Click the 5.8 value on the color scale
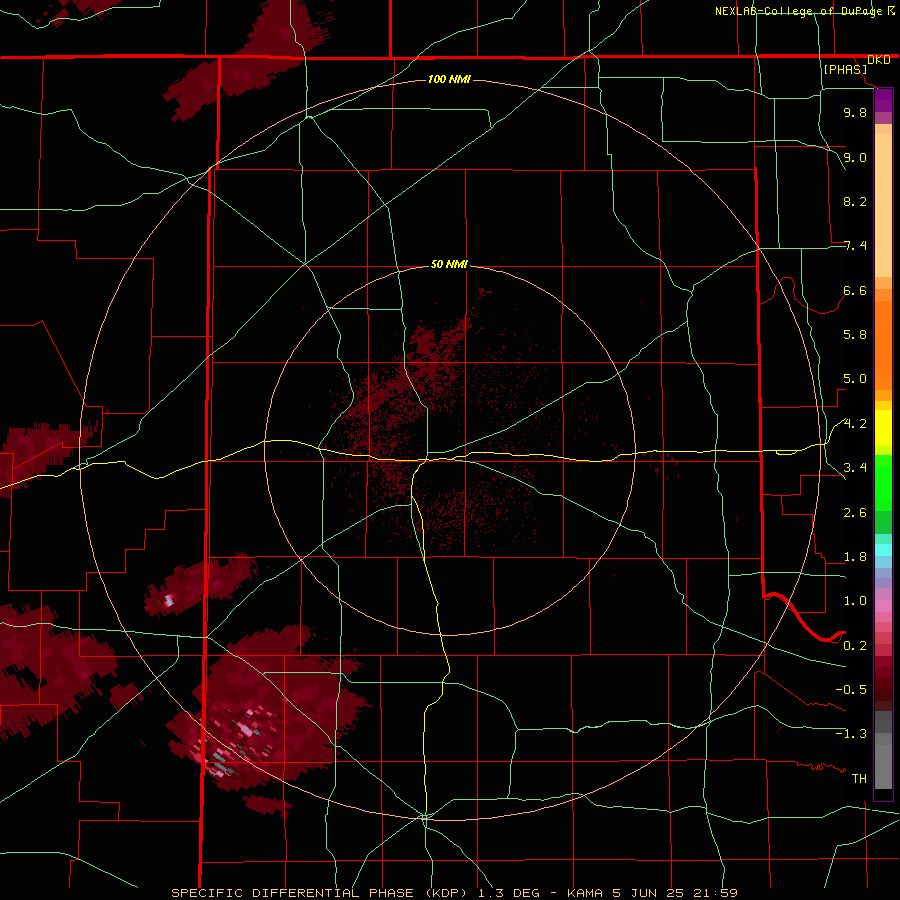Screen dimensions: 900x900 855,335
